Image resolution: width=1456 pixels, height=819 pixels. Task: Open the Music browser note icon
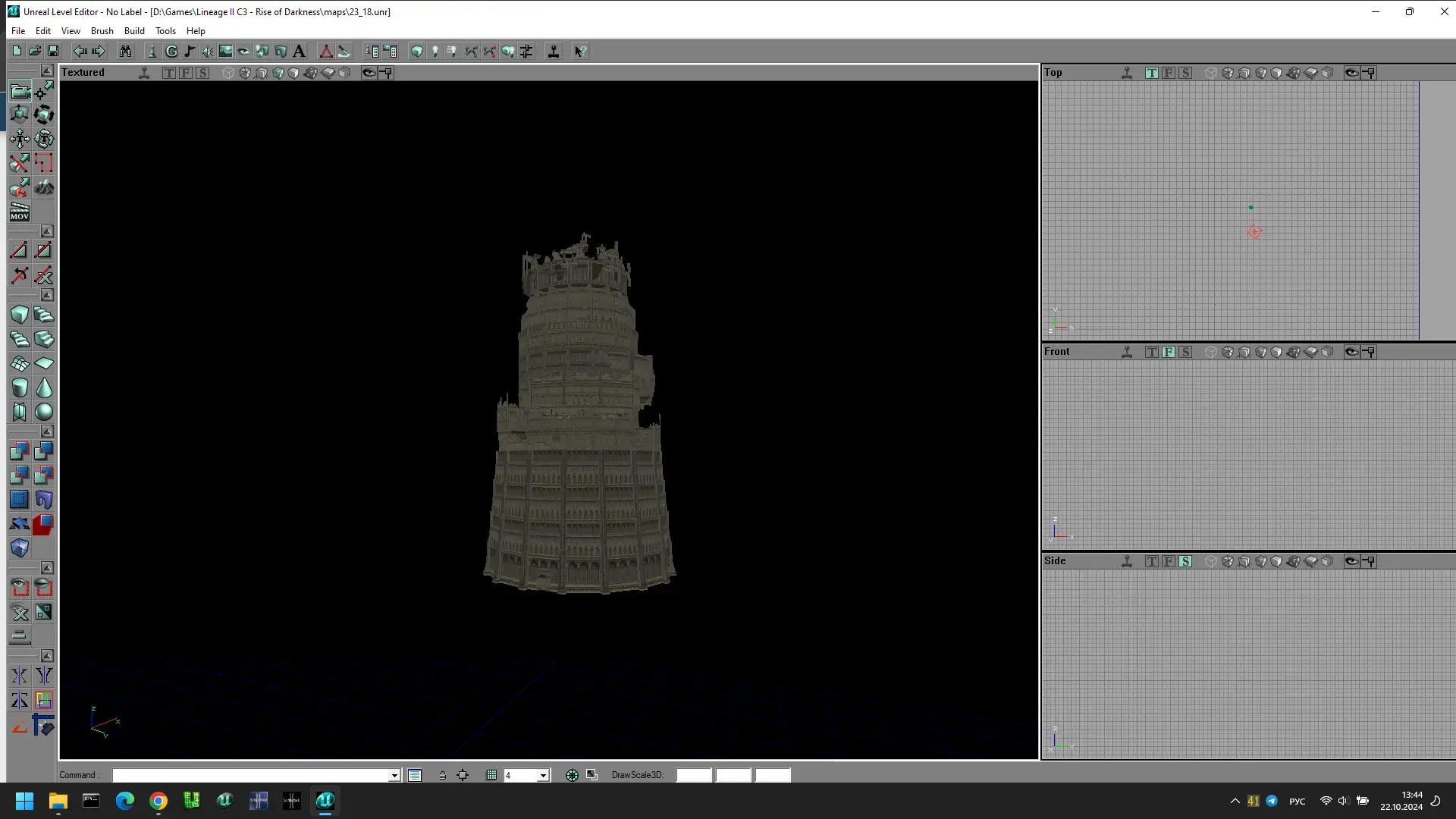tap(190, 51)
